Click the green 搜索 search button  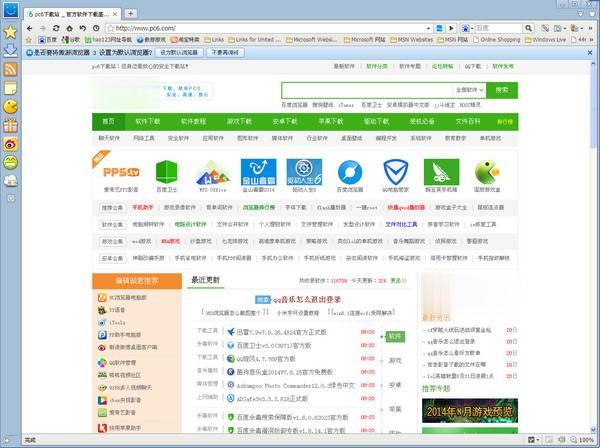point(502,90)
